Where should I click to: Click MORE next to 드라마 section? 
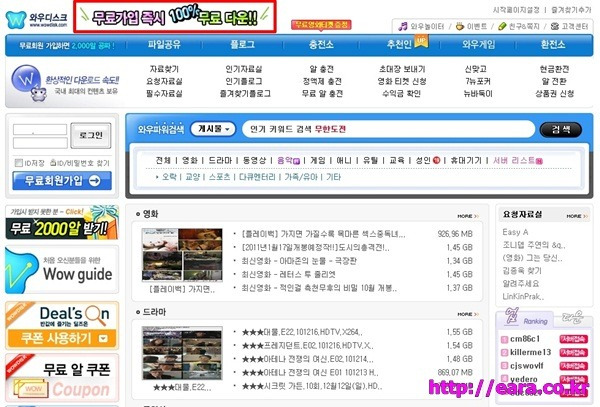pos(468,314)
